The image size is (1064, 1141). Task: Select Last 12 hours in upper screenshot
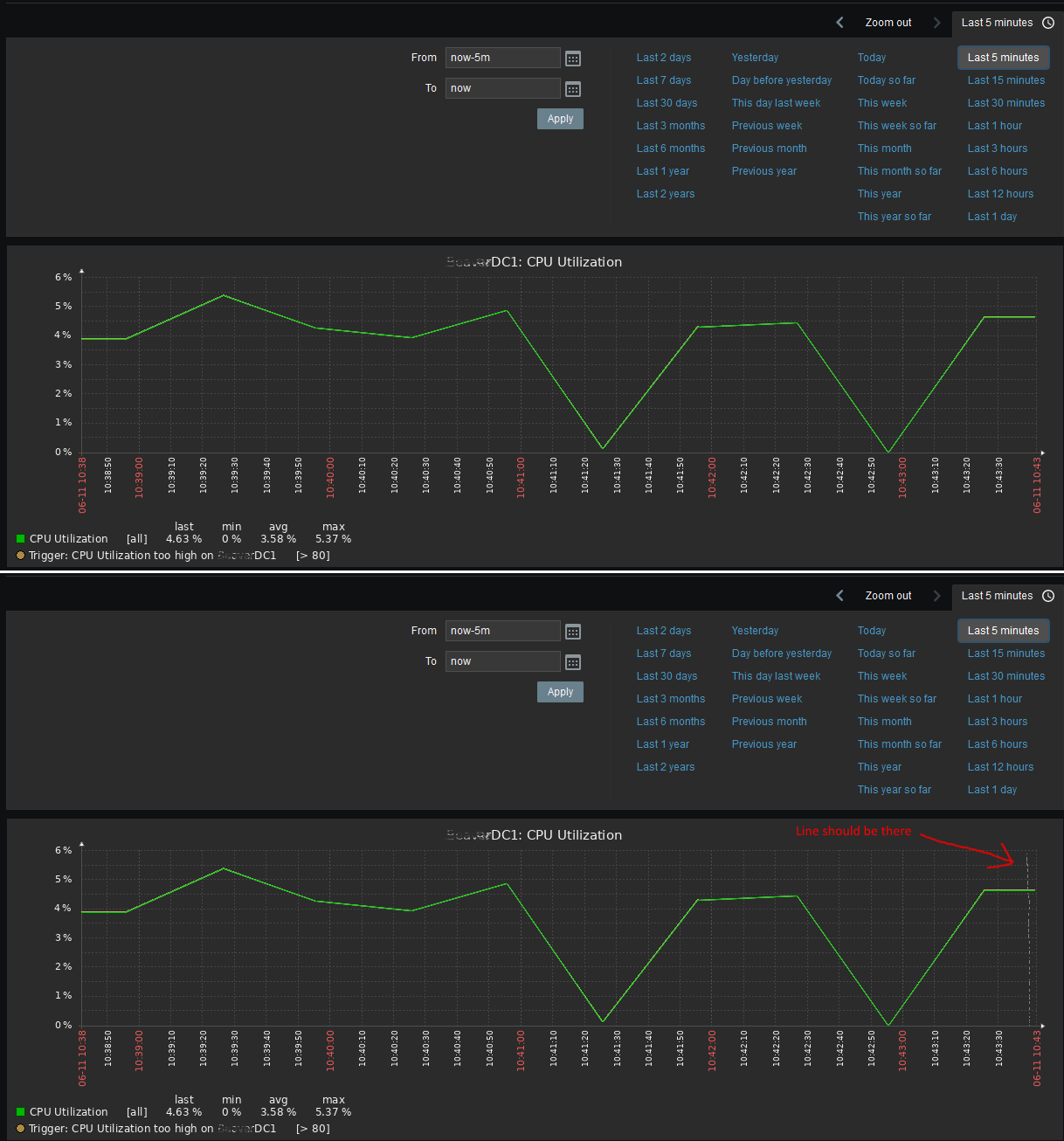tap(1000, 194)
